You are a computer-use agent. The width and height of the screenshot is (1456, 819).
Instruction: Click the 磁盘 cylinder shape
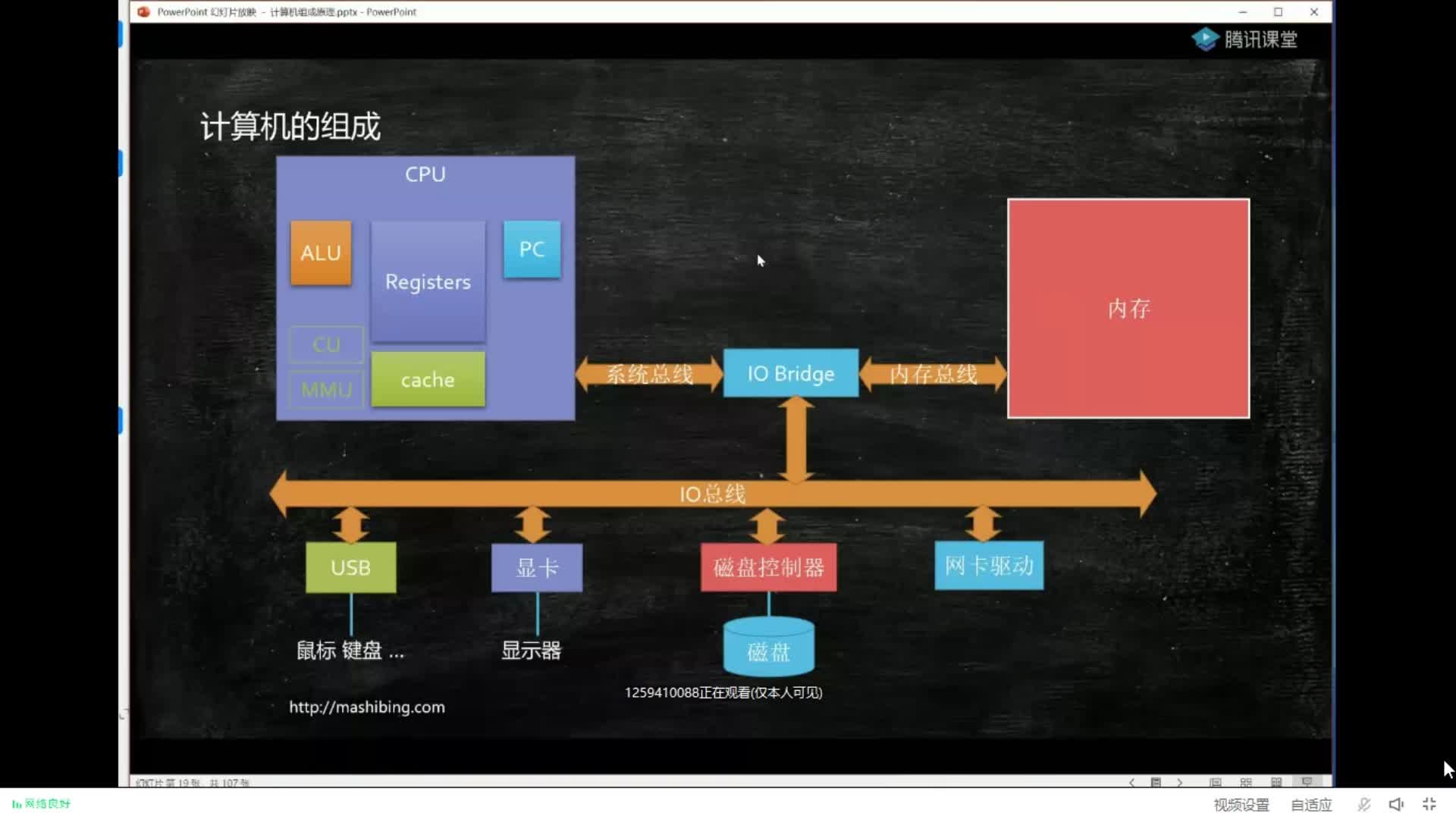click(x=769, y=647)
